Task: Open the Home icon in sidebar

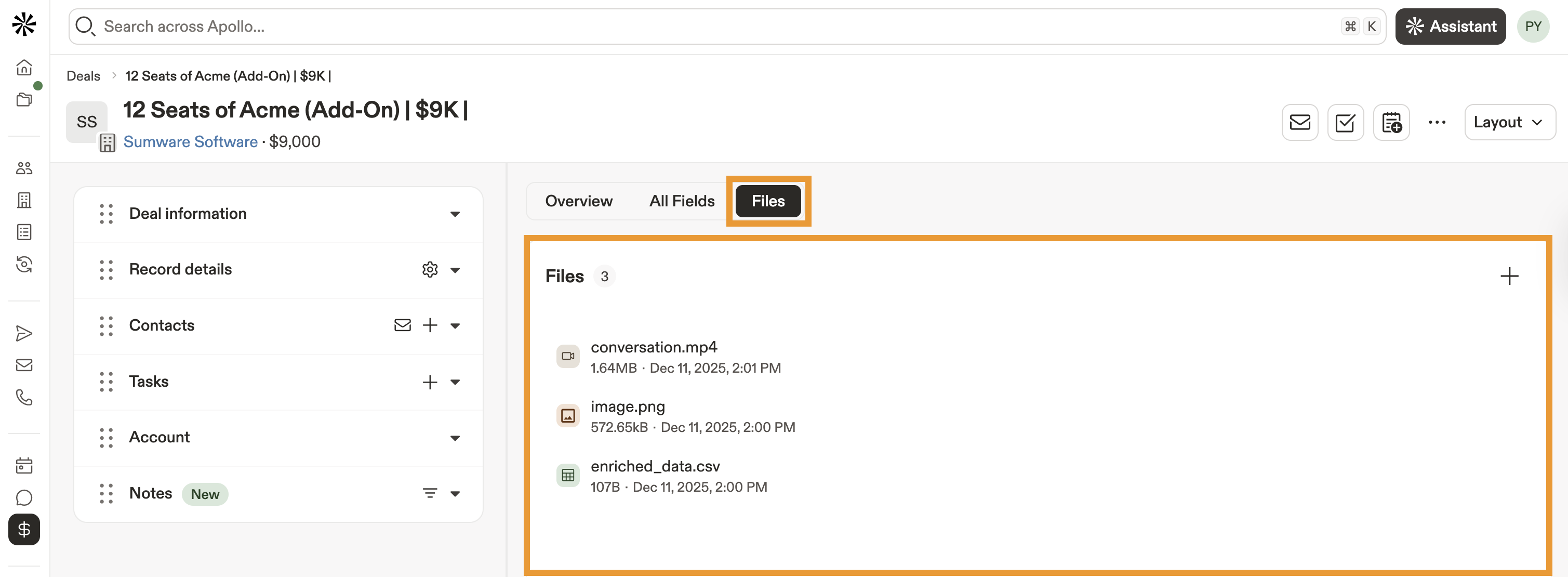Action: coord(24,67)
